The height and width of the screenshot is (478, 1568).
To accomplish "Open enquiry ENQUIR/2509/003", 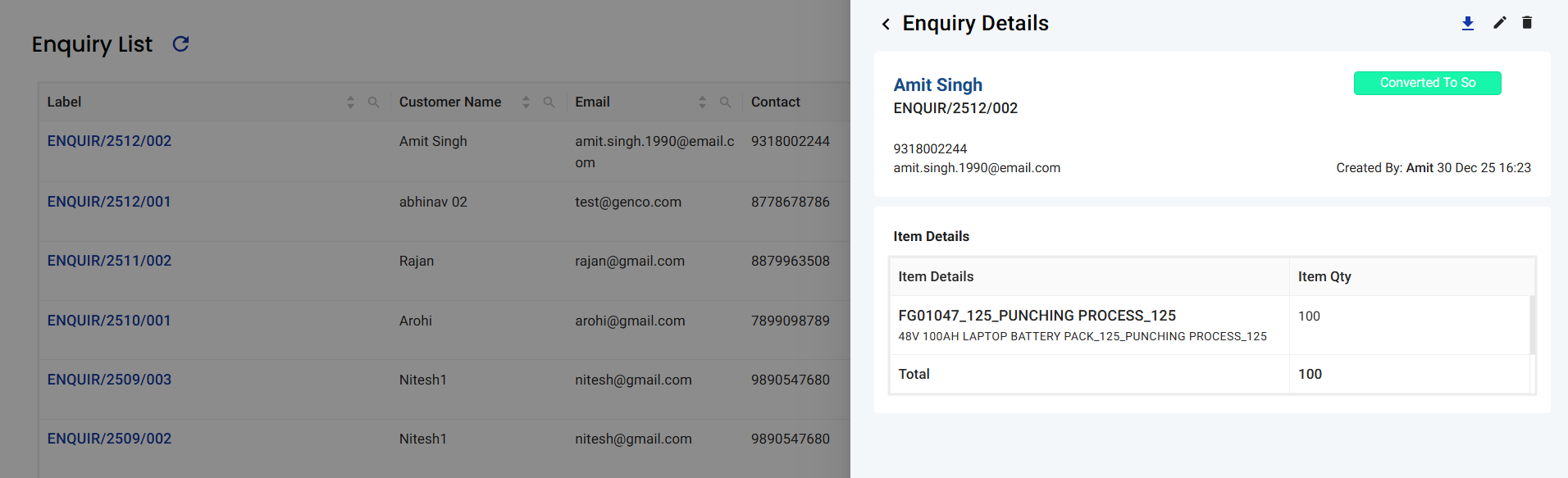I will pyautogui.click(x=109, y=380).
